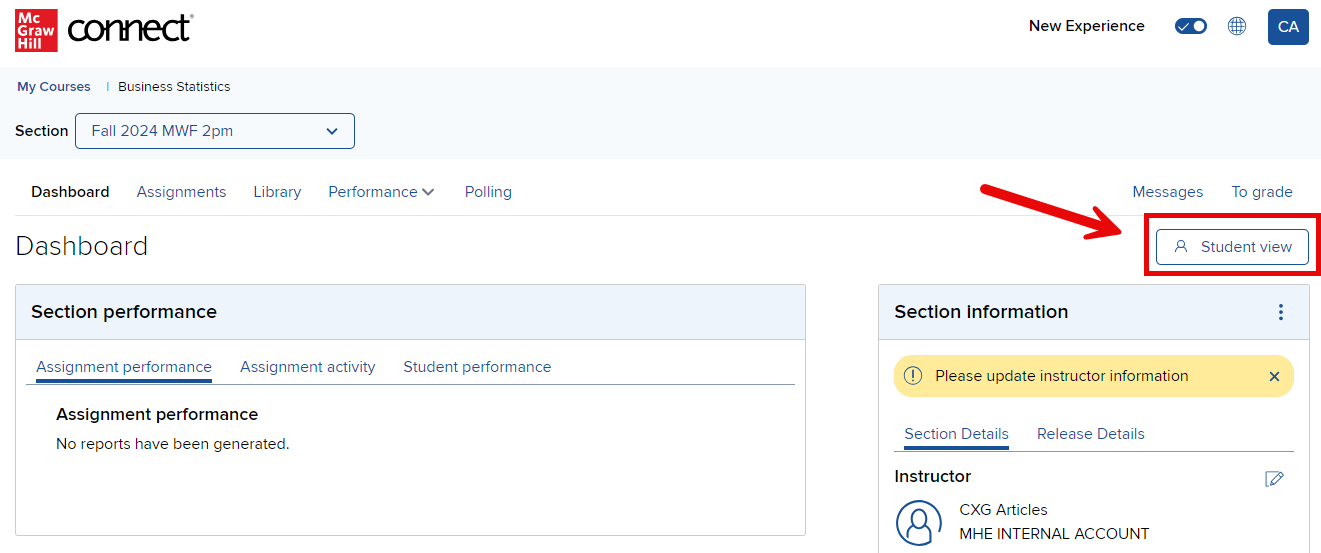
Task: Switch to the Release Details tab
Action: click(1090, 434)
